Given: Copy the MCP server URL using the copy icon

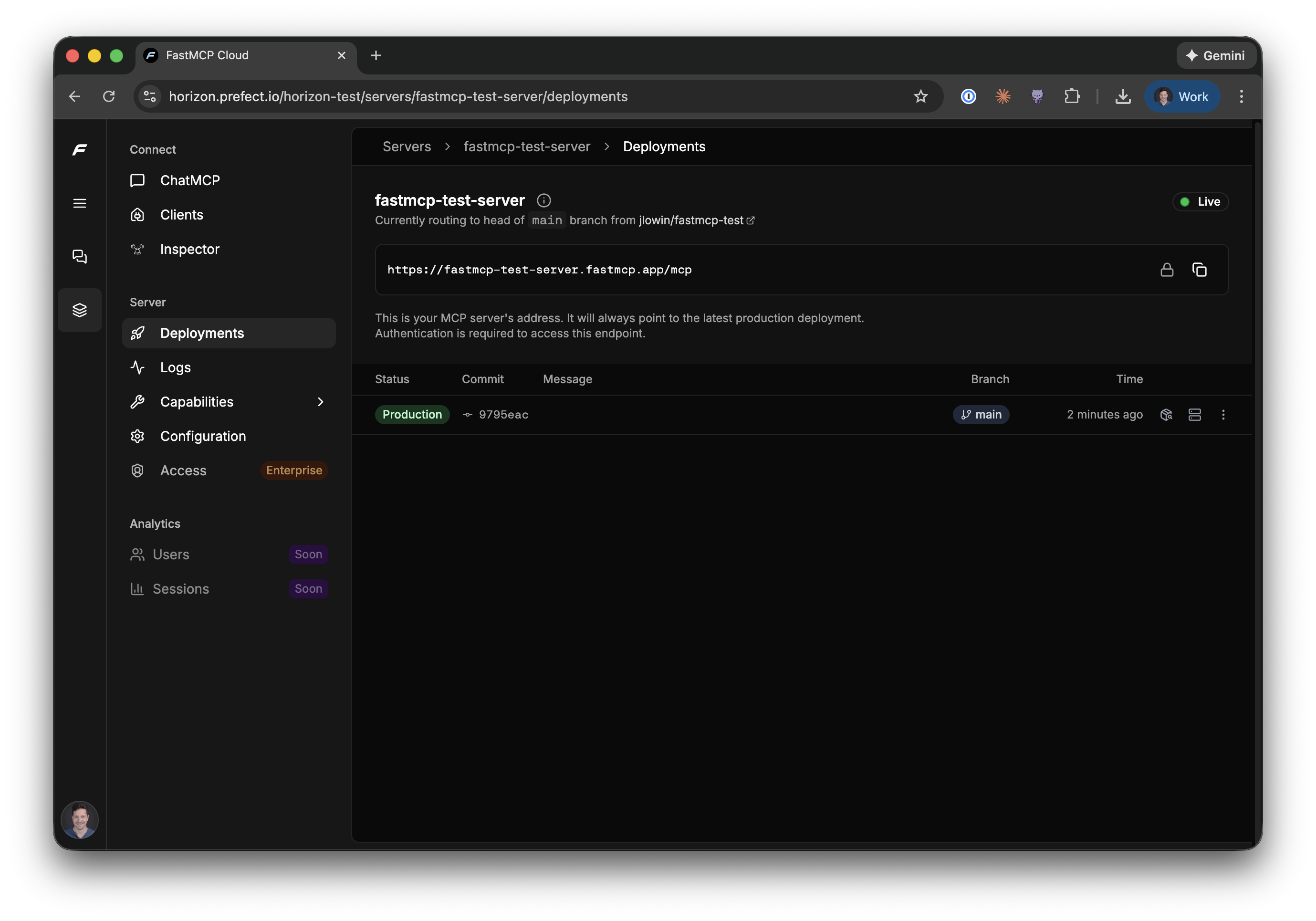Looking at the screenshot, I should point(1200,269).
